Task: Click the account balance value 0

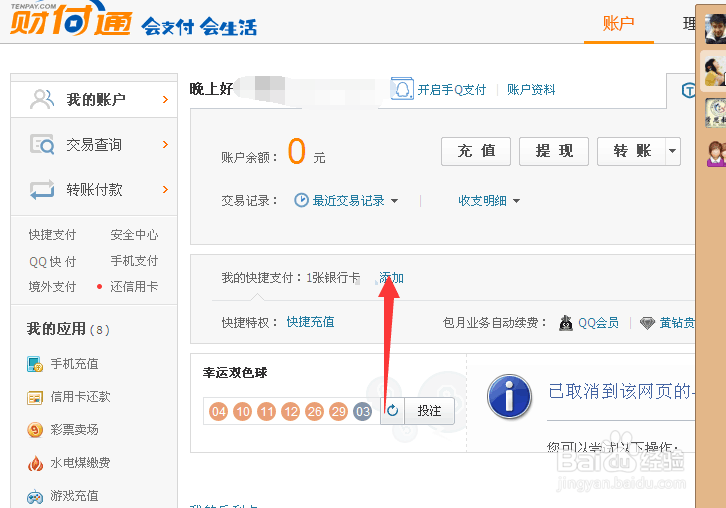Action: [297, 151]
